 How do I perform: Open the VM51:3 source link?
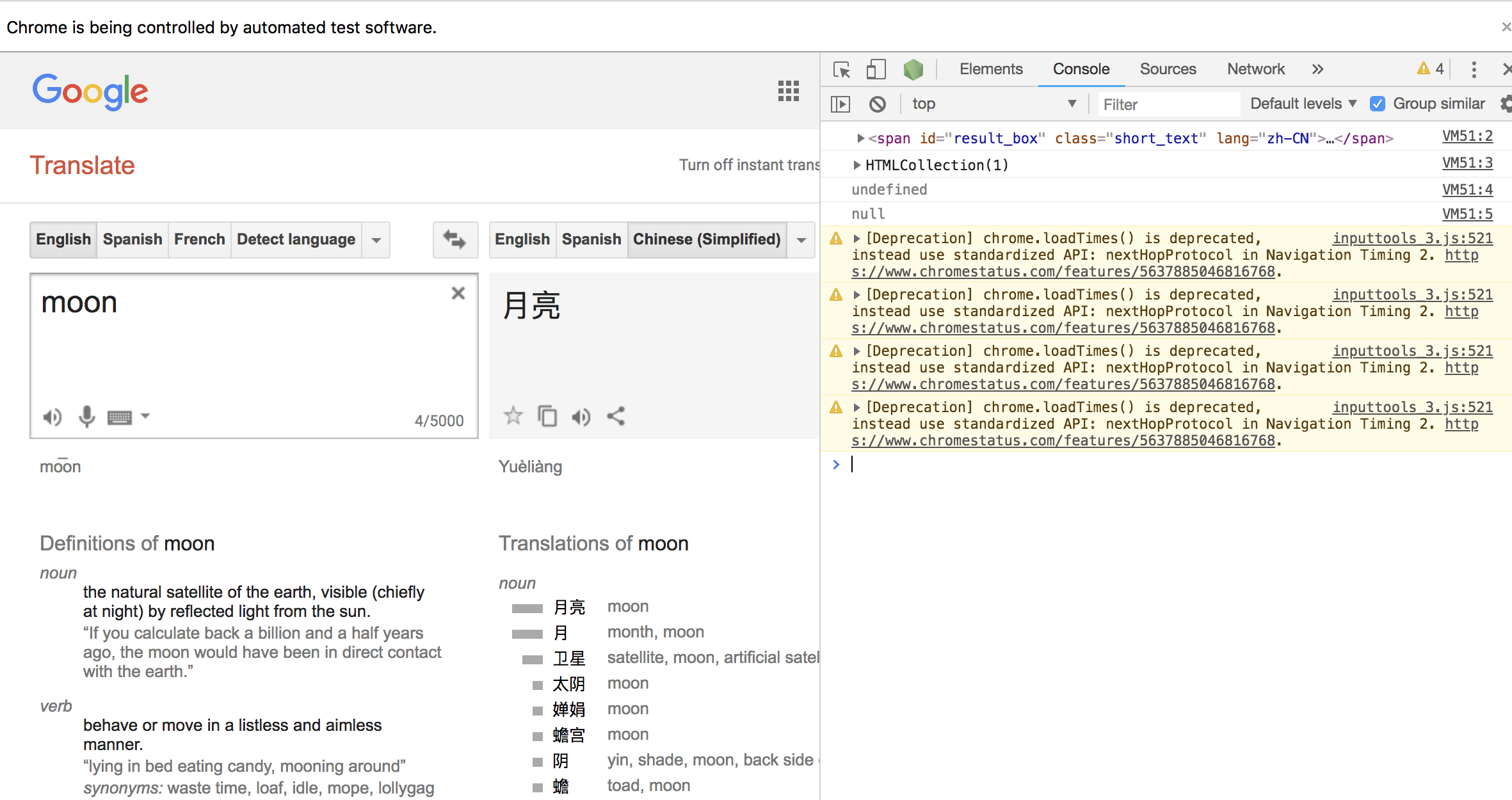(1467, 163)
